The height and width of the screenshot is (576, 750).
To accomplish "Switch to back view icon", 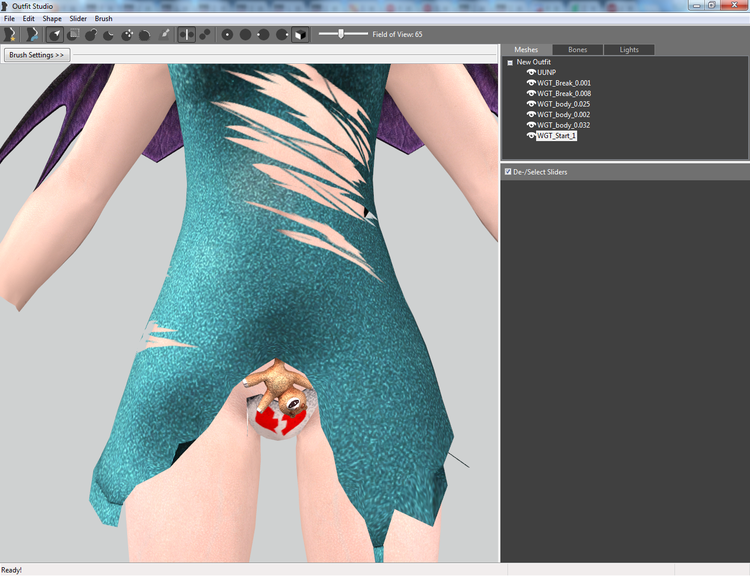I will coord(245,34).
